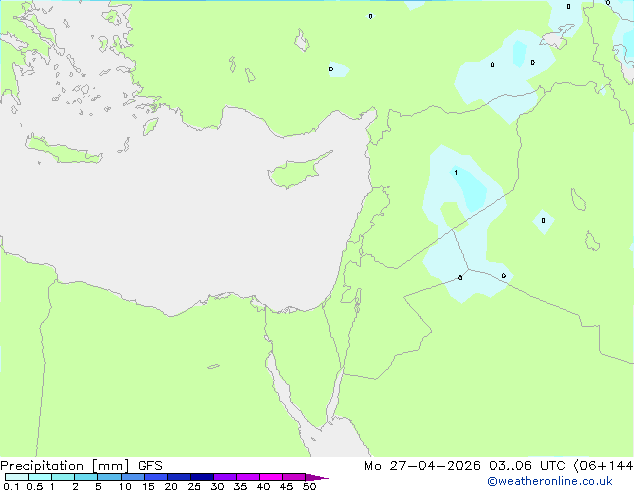Click the '35' legend scale value
Viewport: 634px width, 490px height.
pos(241,486)
